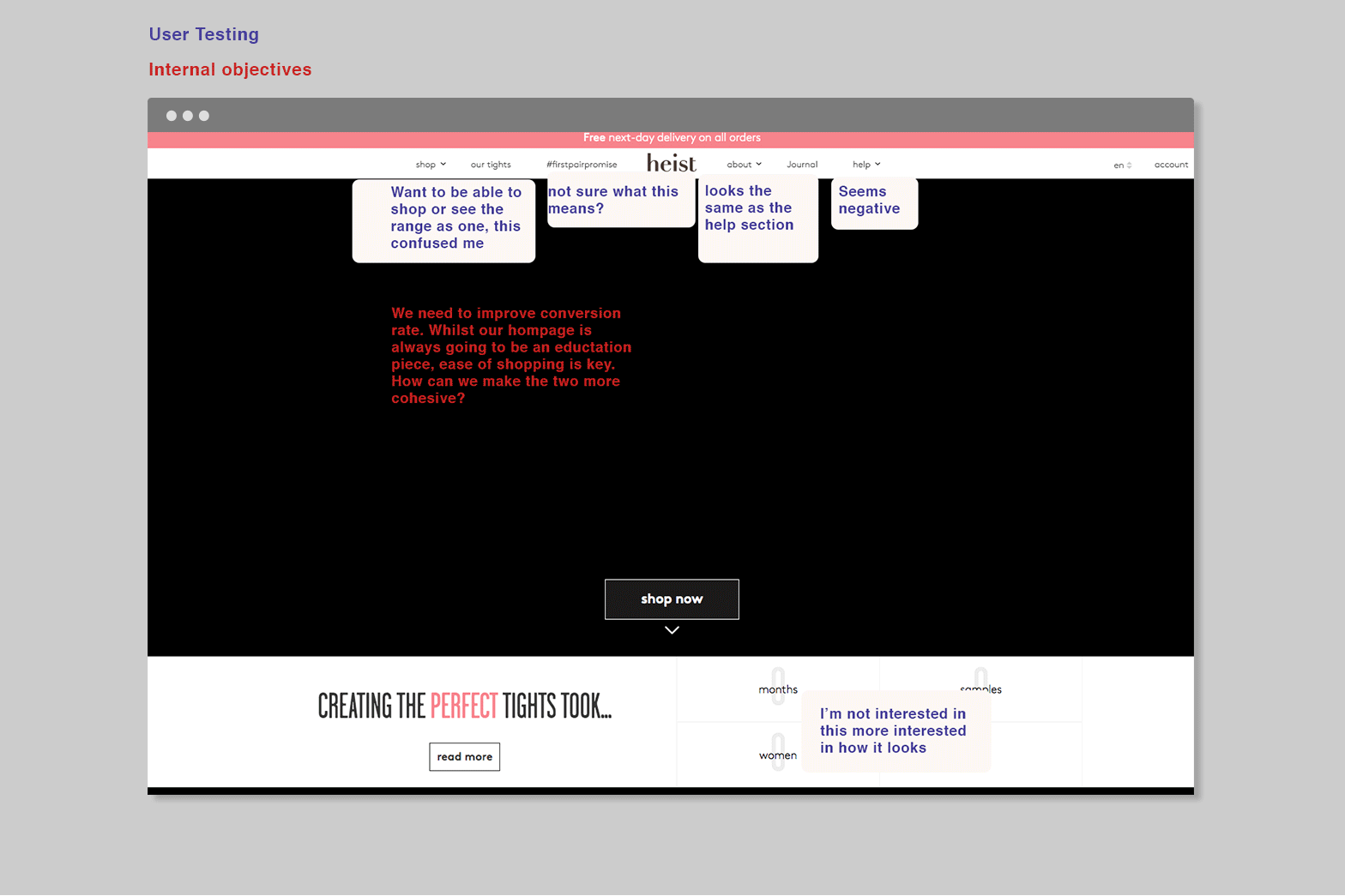Open the #firstpairpromise nav item
This screenshot has height=896, width=1345.
[582, 165]
